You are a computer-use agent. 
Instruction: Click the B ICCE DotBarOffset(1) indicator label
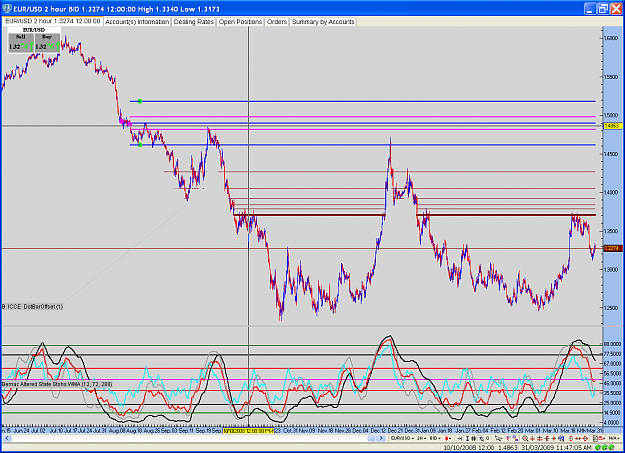[x=32, y=306]
